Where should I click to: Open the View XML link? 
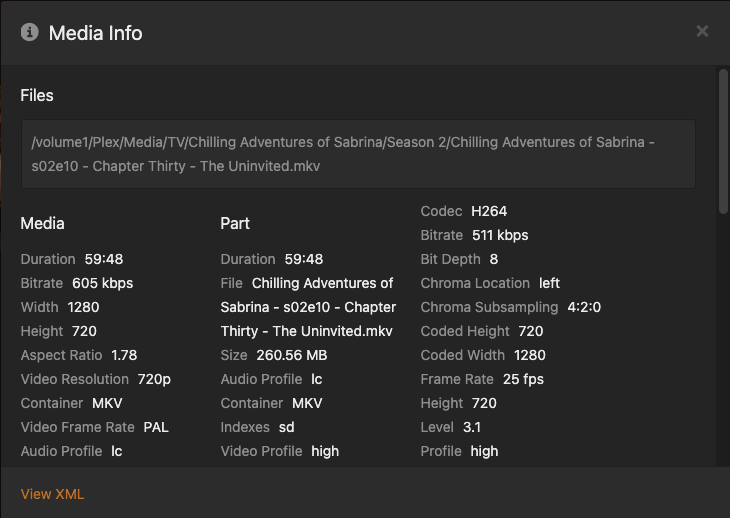(x=52, y=494)
